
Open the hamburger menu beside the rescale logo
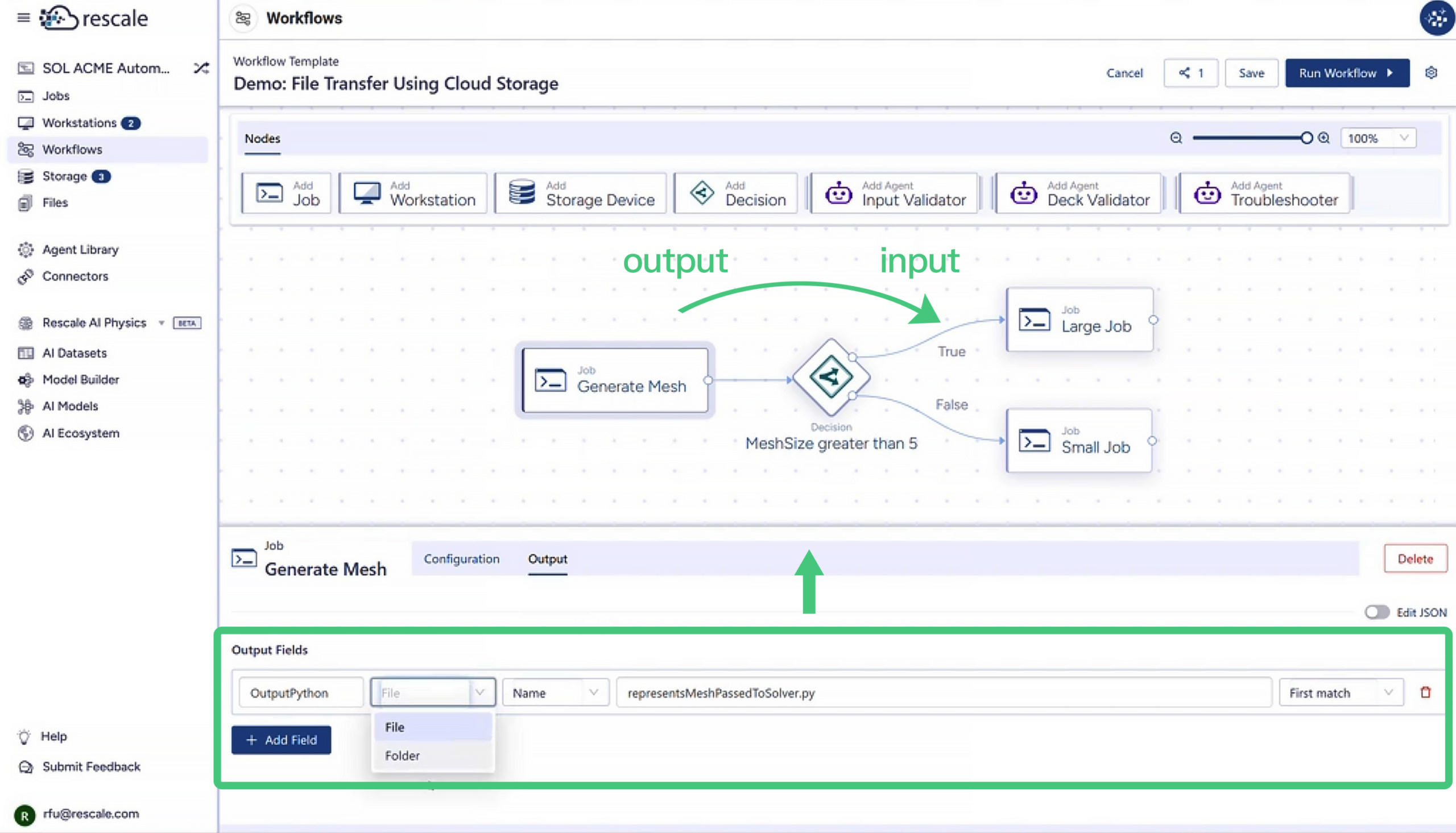[23, 18]
